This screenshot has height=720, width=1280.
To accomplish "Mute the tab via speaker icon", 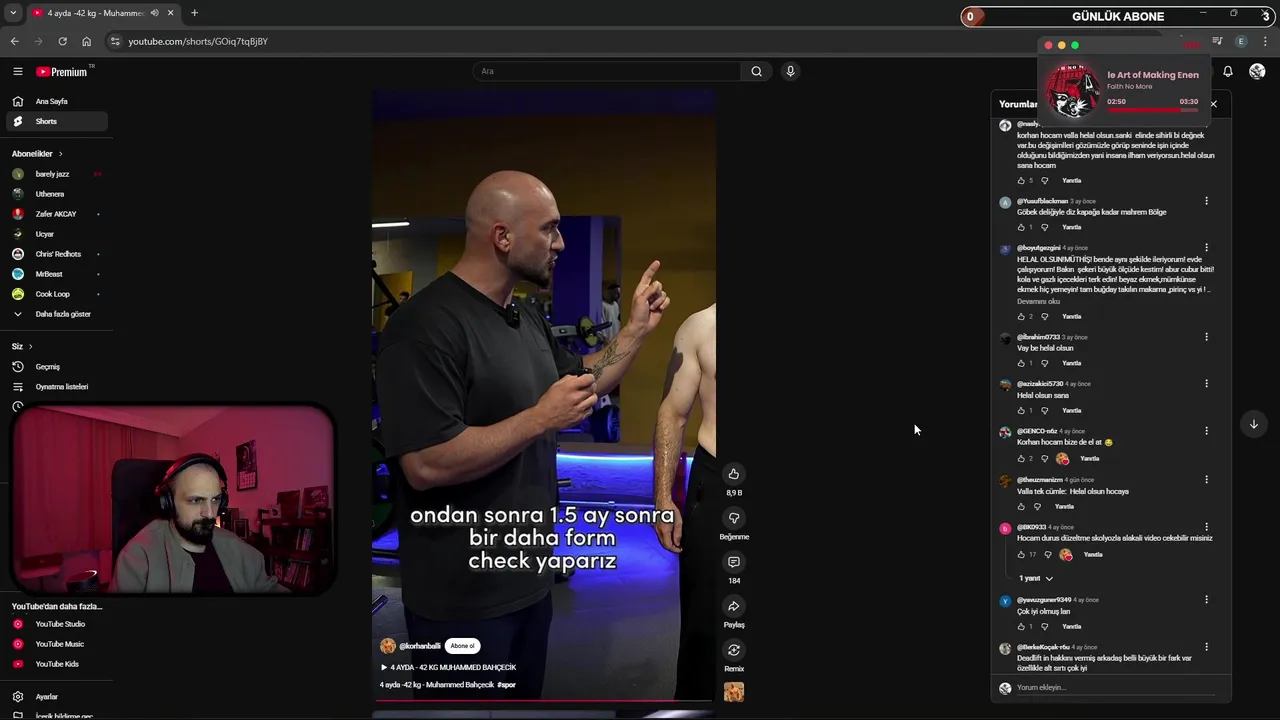I will [x=154, y=13].
